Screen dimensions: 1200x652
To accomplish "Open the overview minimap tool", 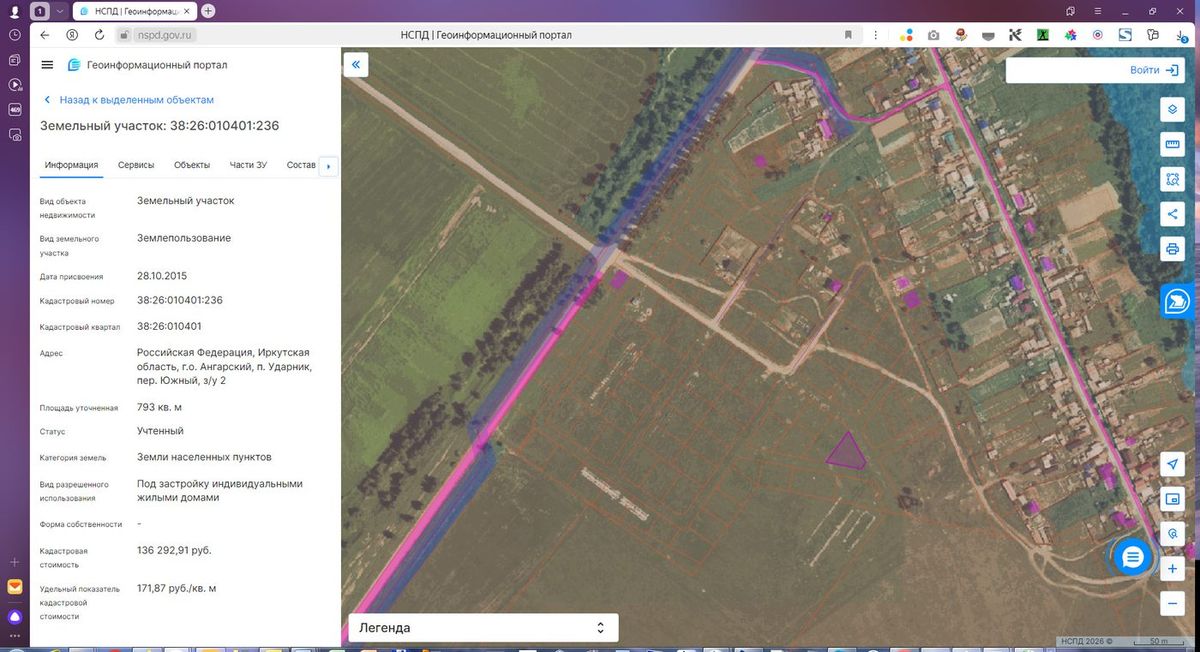I will click(1173, 499).
